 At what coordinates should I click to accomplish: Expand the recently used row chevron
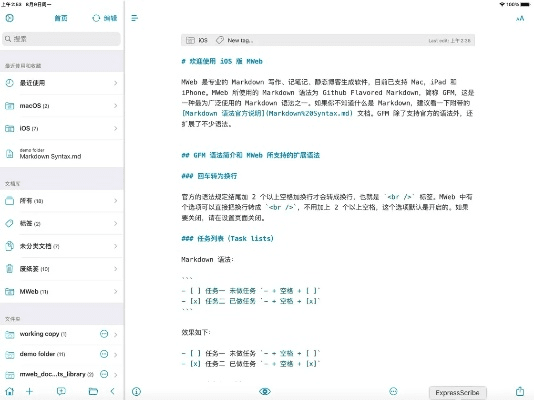click(116, 83)
